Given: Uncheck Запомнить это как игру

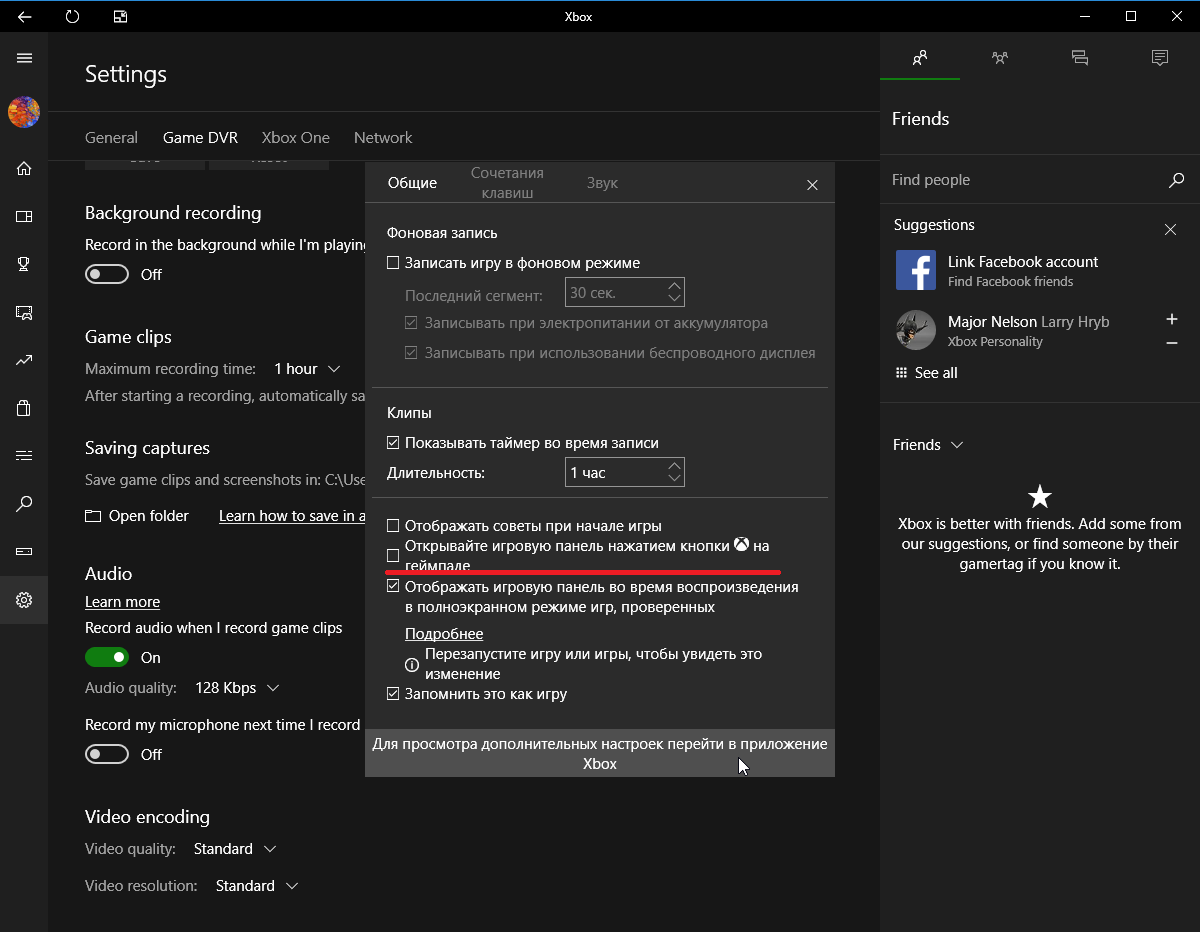Looking at the screenshot, I should (393, 693).
